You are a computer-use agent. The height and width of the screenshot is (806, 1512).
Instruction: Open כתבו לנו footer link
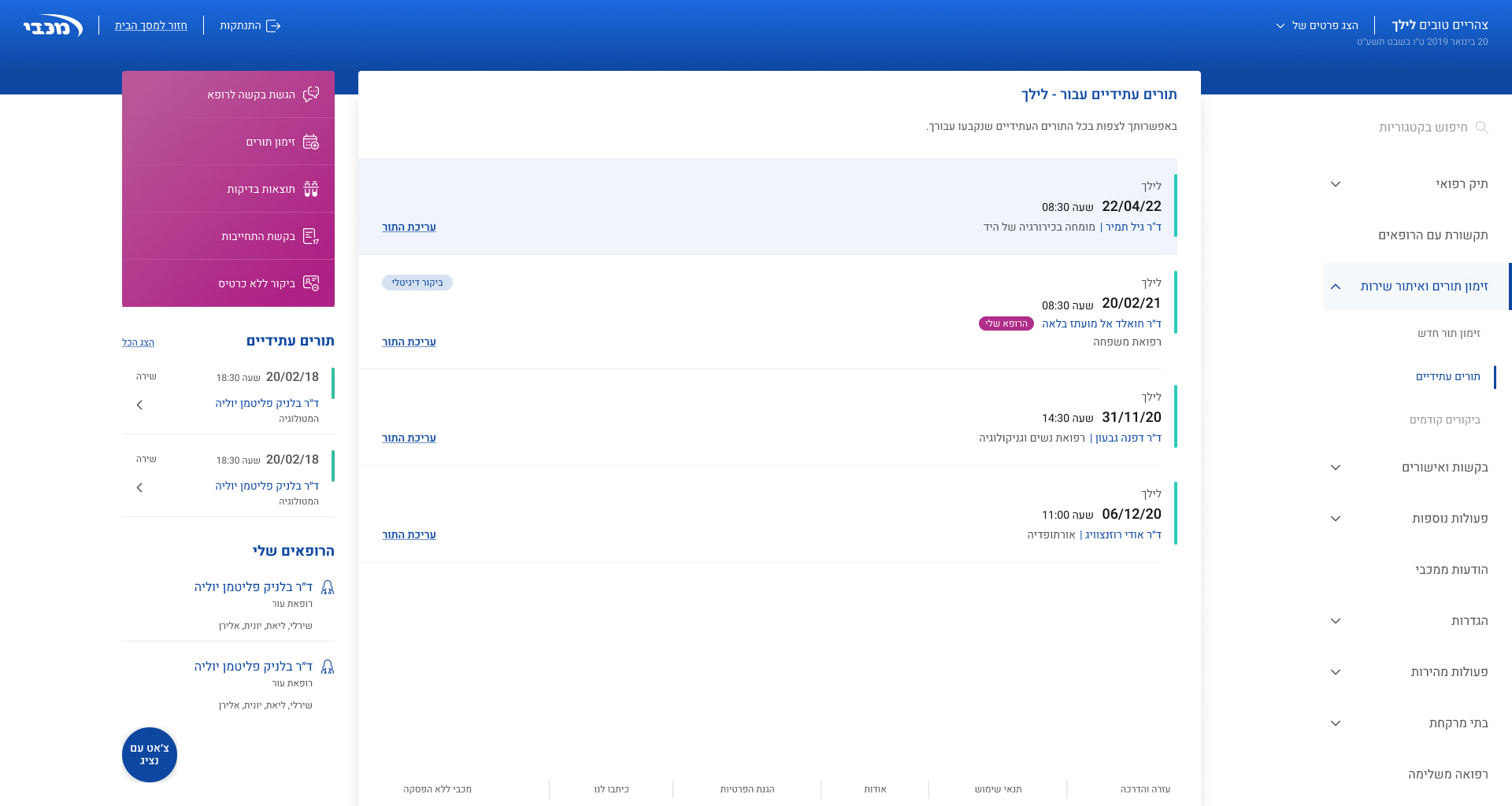[611, 789]
